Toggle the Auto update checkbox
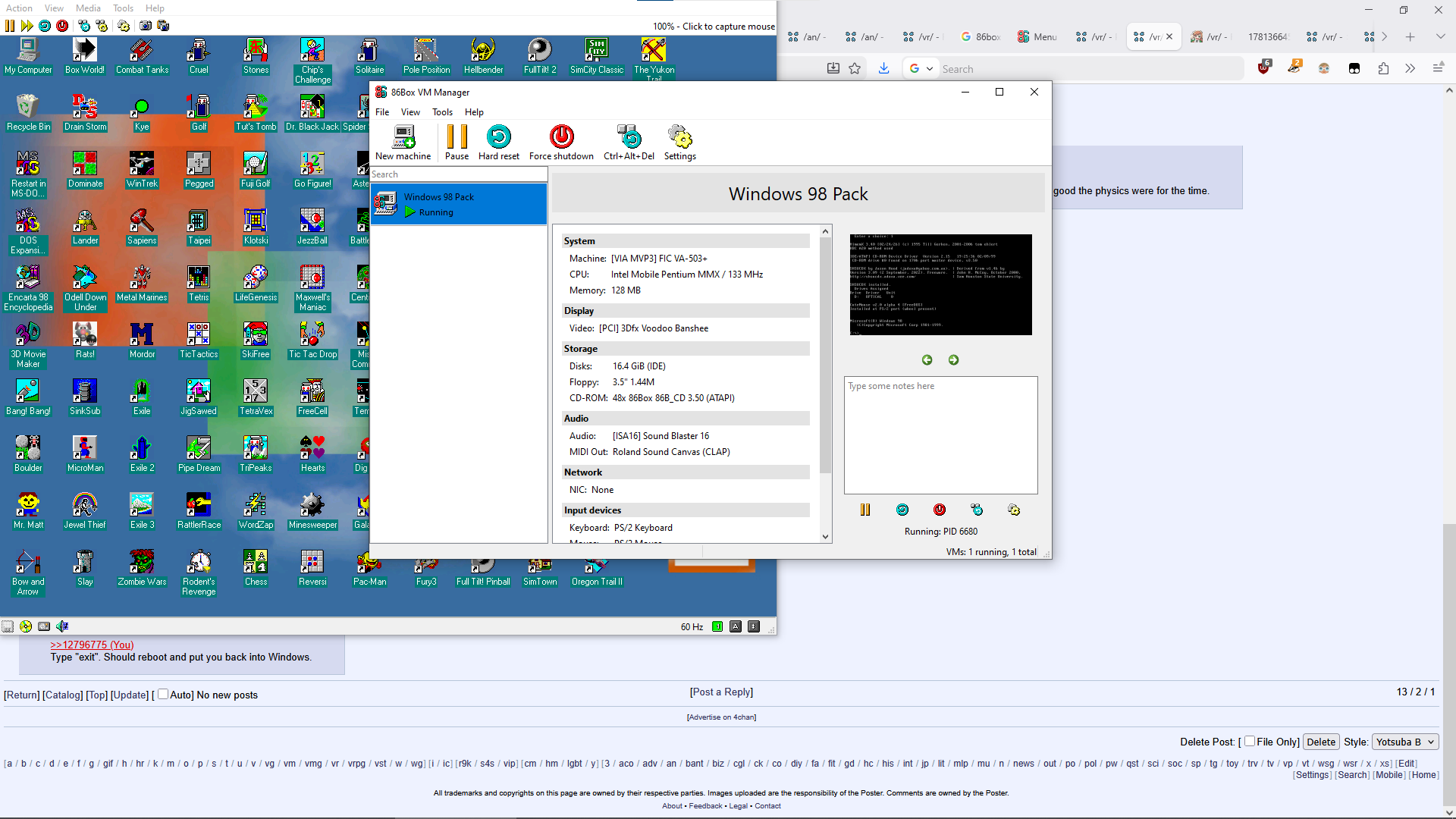The width and height of the screenshot is (1456, 819). click(163, 694)
